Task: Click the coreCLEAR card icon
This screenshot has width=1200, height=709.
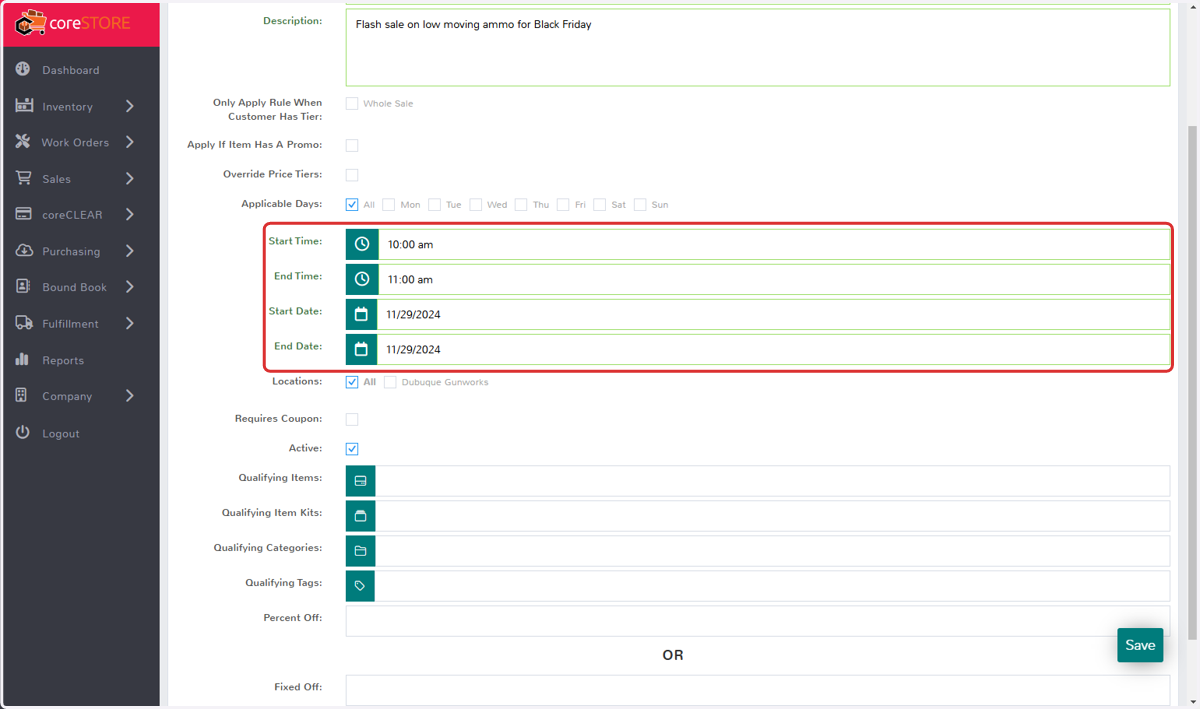Action: 23,214
